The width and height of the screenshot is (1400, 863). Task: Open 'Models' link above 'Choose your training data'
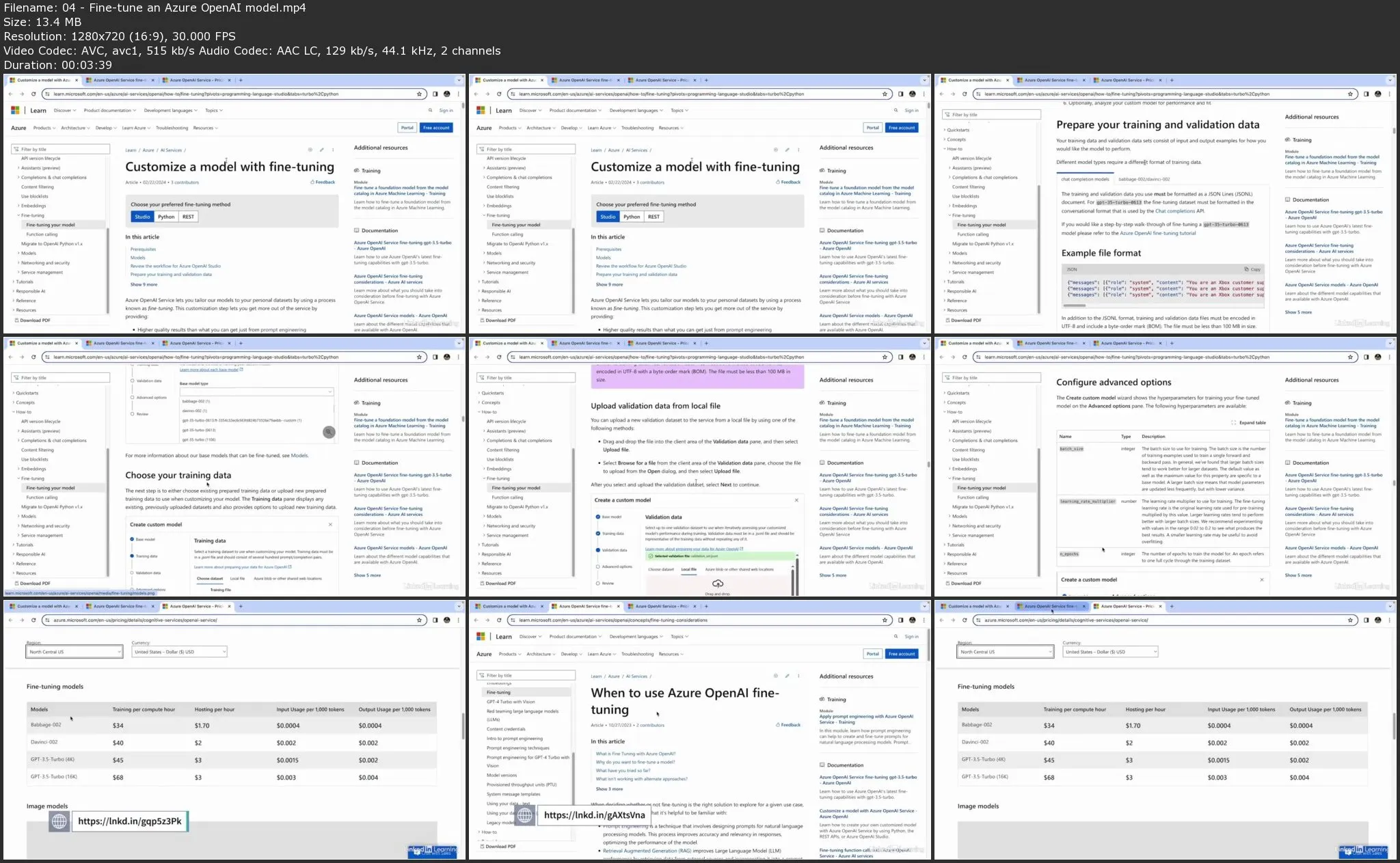point(299,455)
